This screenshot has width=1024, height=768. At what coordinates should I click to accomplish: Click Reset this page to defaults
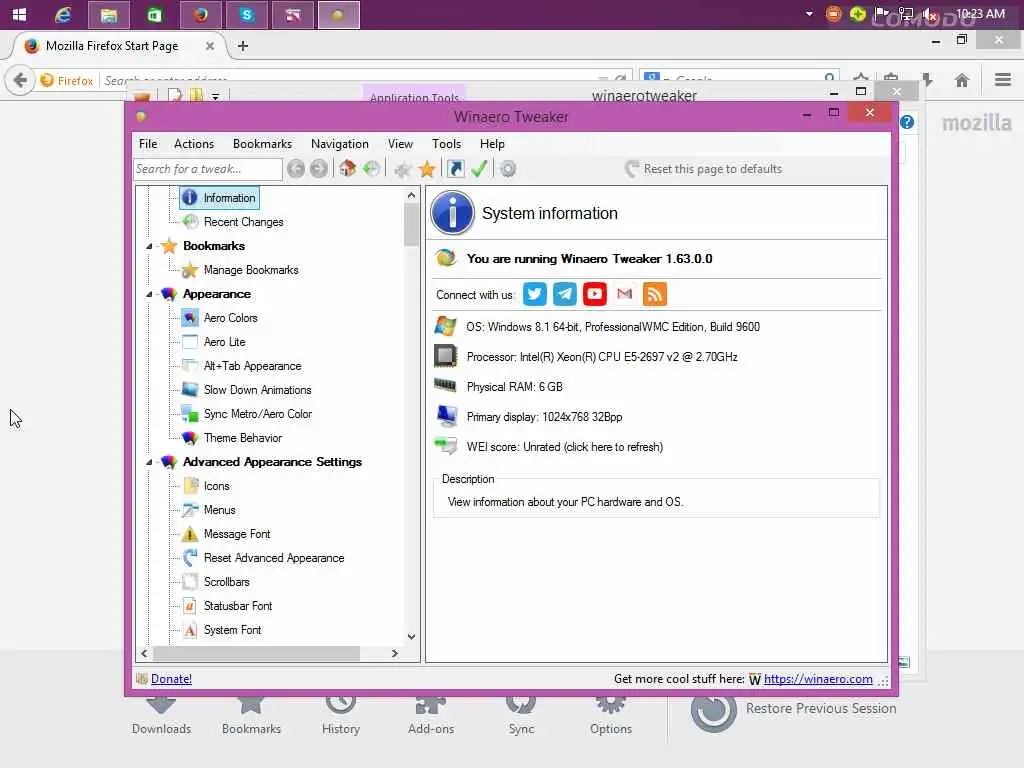click(703, 169)
